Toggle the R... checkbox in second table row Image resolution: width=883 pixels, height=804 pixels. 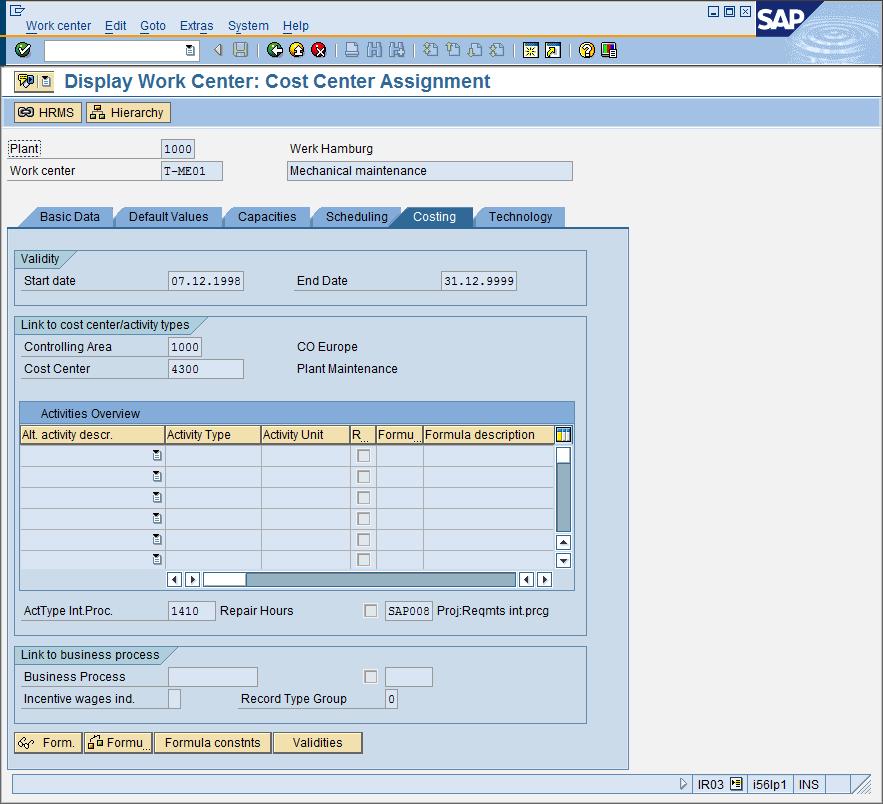[x=364, y=477]
